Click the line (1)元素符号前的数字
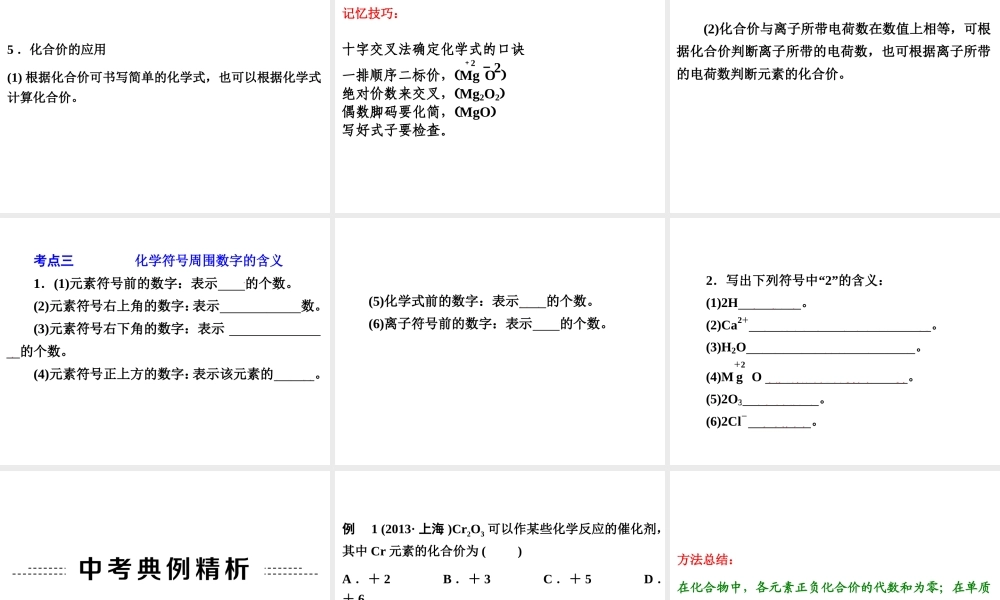Screen dimensions: 1000x600 [x=165, y=283]
